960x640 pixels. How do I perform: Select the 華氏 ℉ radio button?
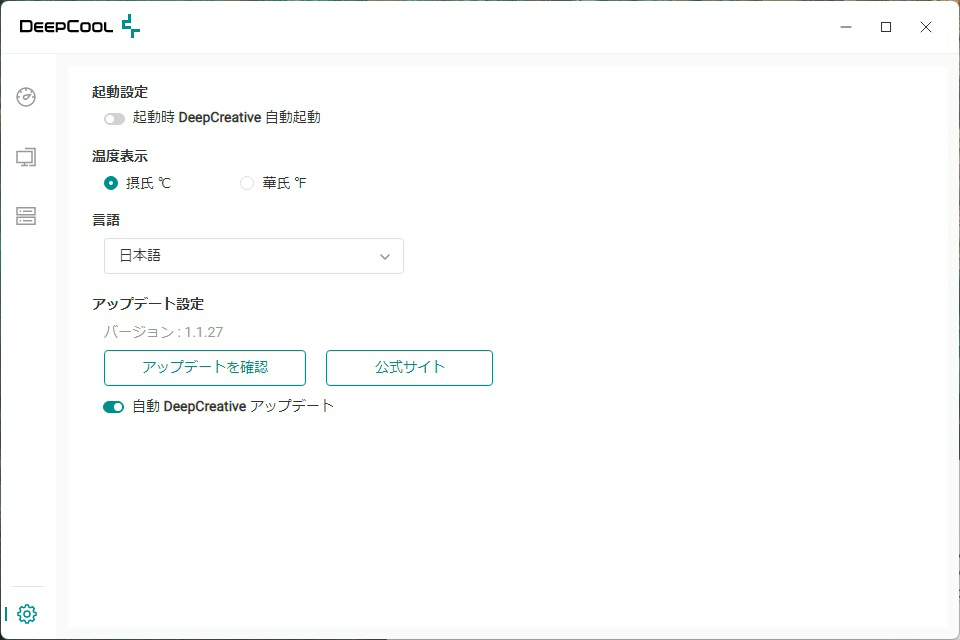click(247, 183)
